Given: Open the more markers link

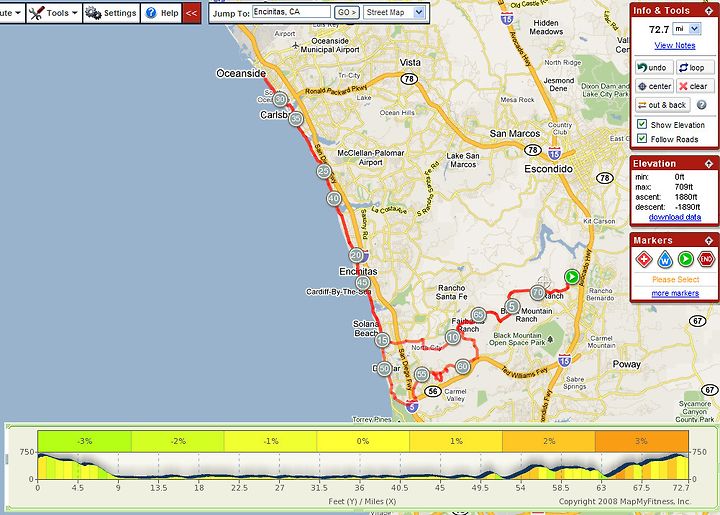Looking at the screenshot, I should point(675,293).
